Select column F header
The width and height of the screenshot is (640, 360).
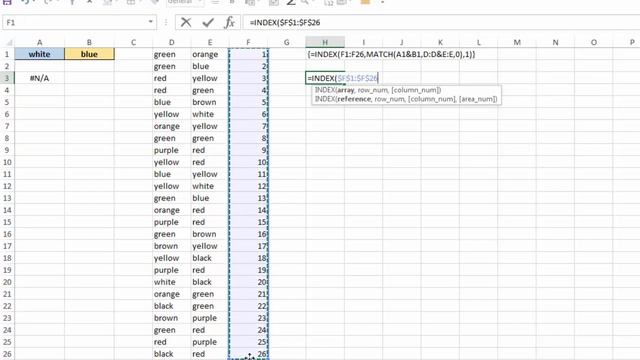[248, 42]
